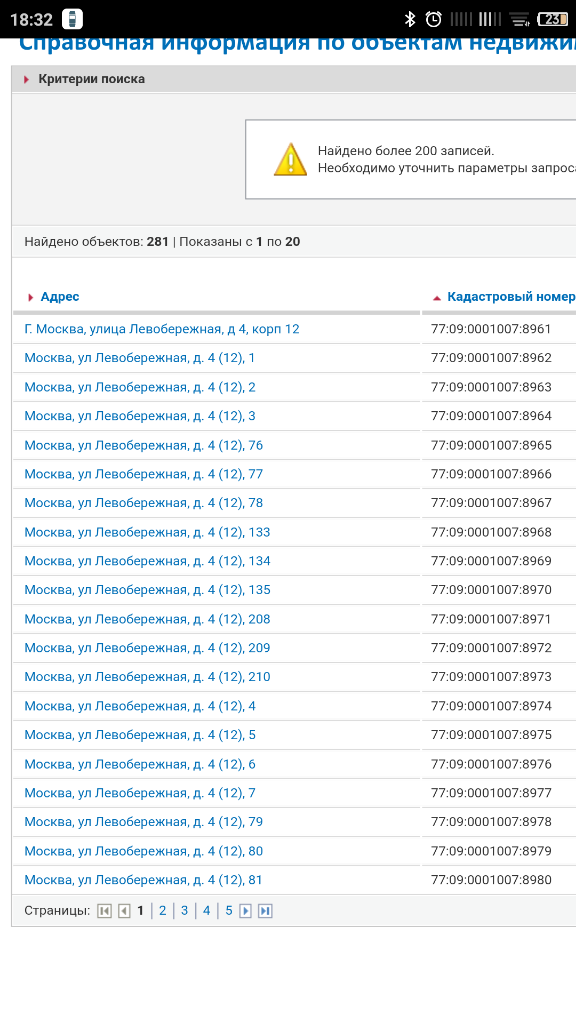This screenshot has height=1024, width=576.
Task: Open address Левобережная д. 4 (12), 79
Action: tap(144, 822)
